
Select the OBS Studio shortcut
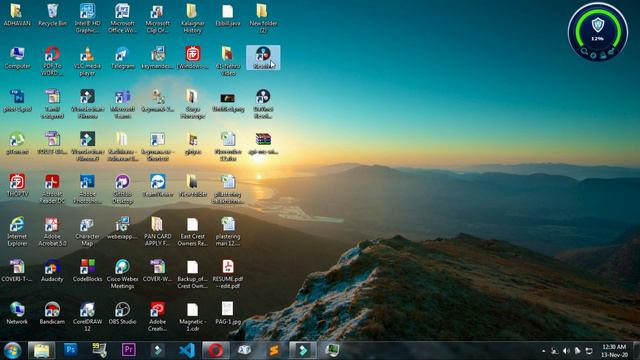pos(122,313)
